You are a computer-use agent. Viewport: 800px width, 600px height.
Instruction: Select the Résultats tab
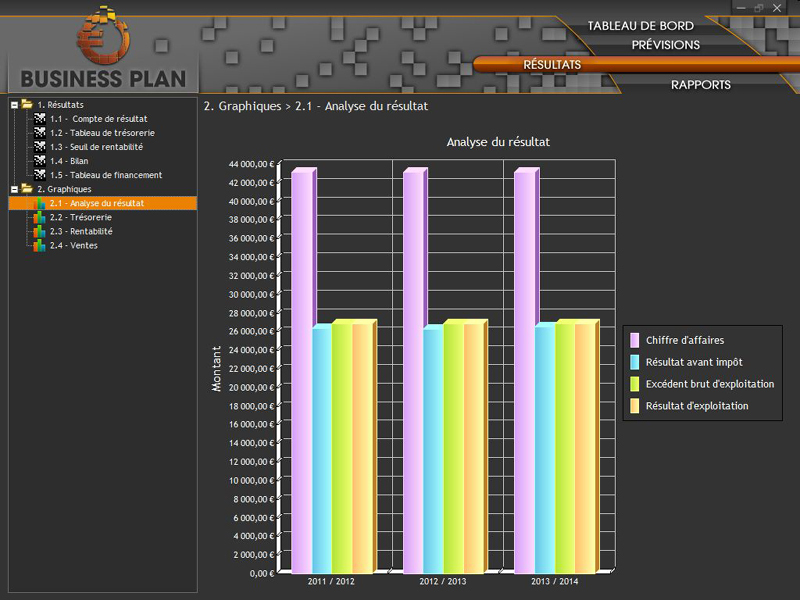552,65
